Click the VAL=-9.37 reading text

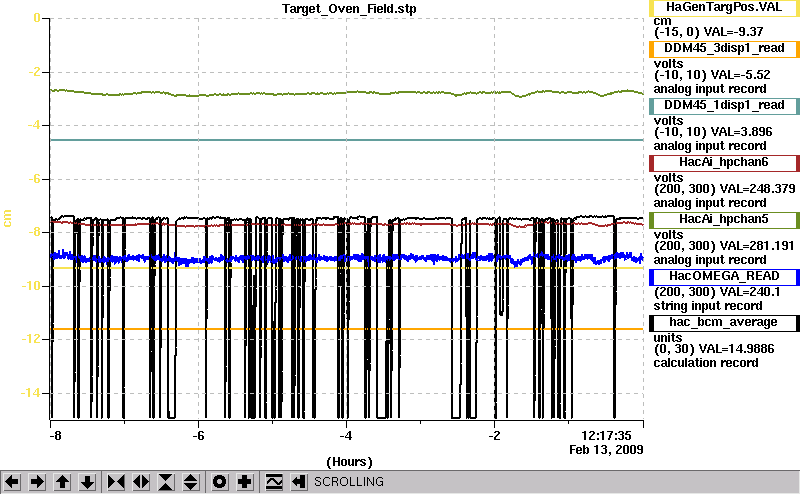tap(733, 32)
